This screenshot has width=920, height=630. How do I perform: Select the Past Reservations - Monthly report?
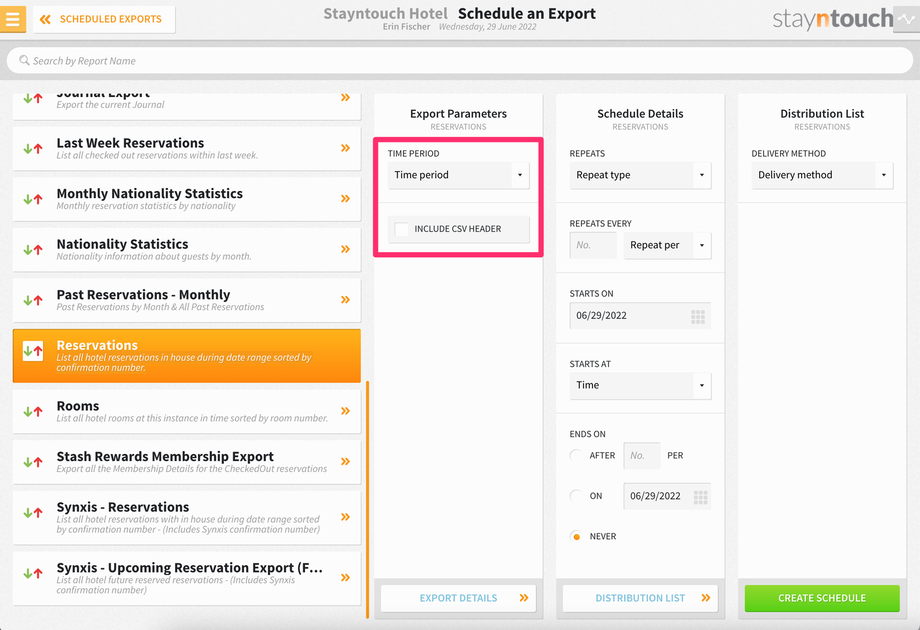187,300
